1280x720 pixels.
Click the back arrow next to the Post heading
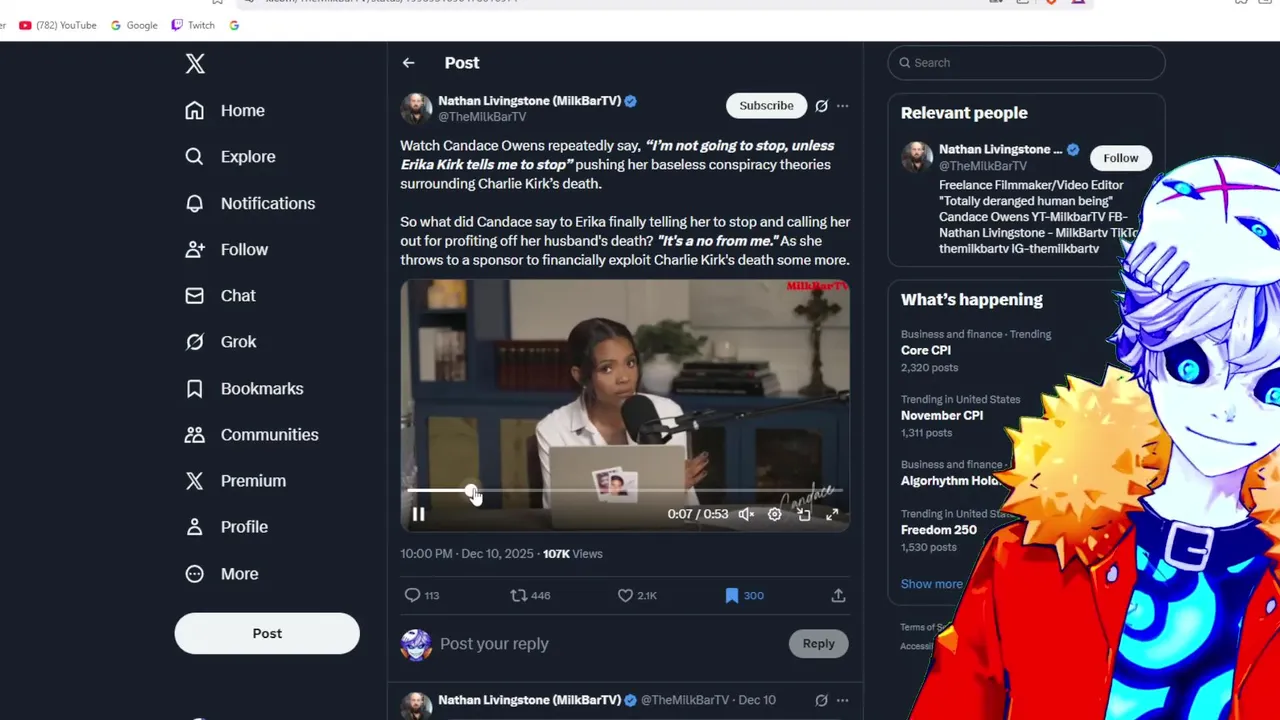click(x=409, y=63)
